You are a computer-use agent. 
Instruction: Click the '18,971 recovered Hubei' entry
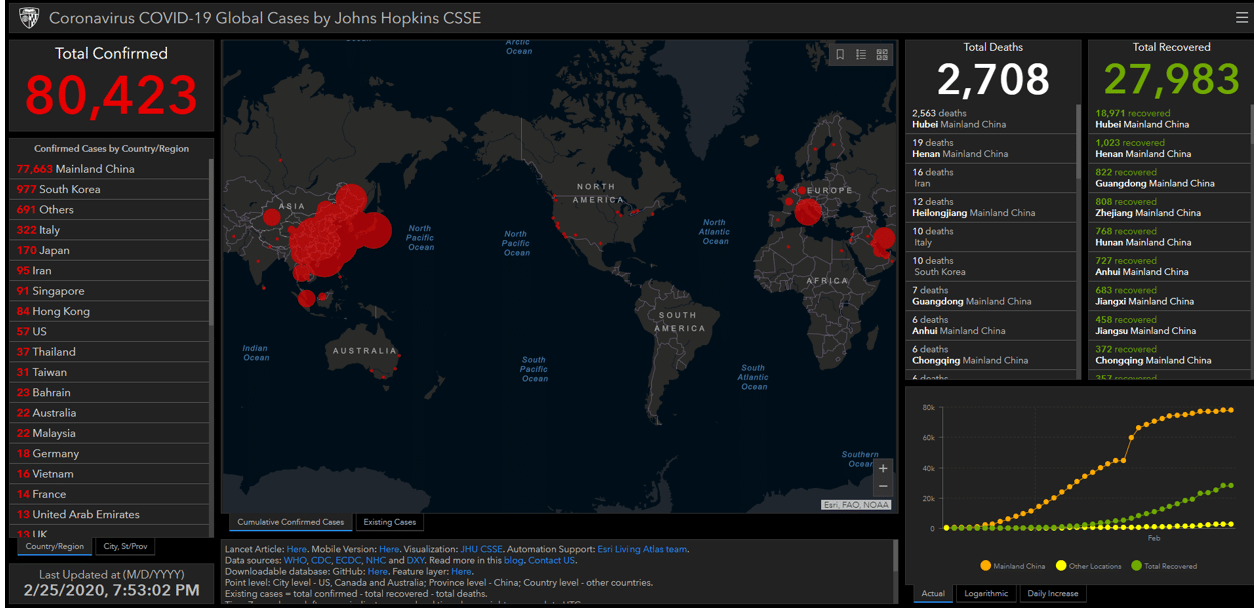(x=1171, y=119)
